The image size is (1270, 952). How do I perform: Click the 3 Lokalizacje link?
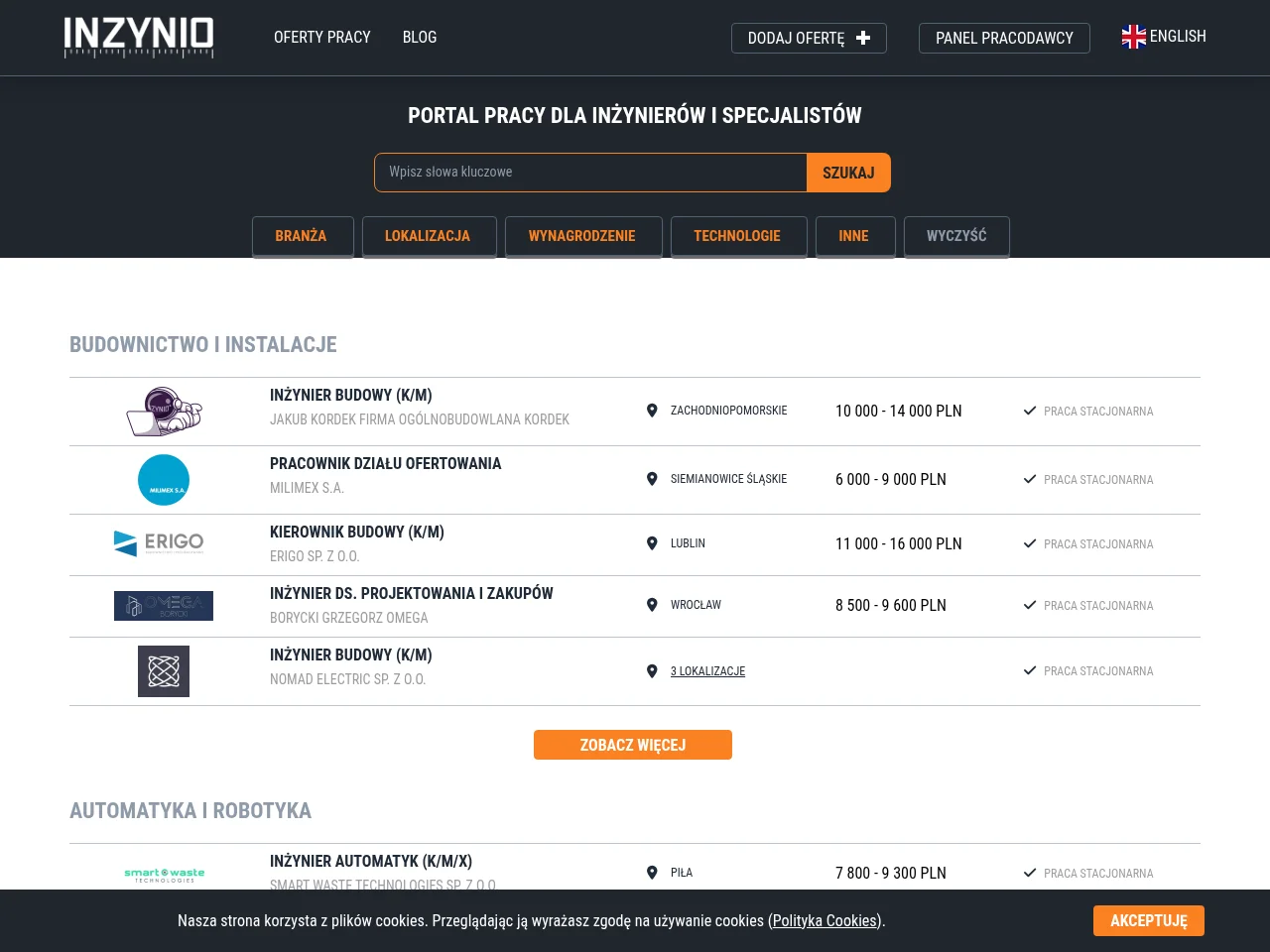coord(707,671)
